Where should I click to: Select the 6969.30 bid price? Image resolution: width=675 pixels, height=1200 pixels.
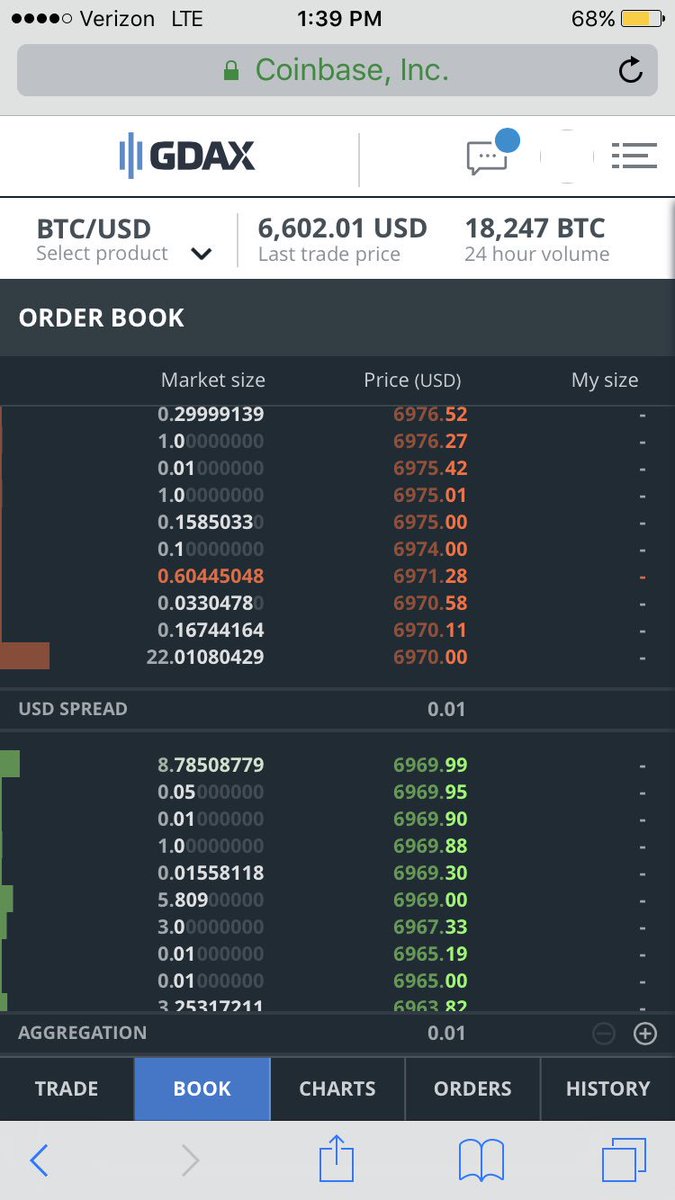point(430,873)
